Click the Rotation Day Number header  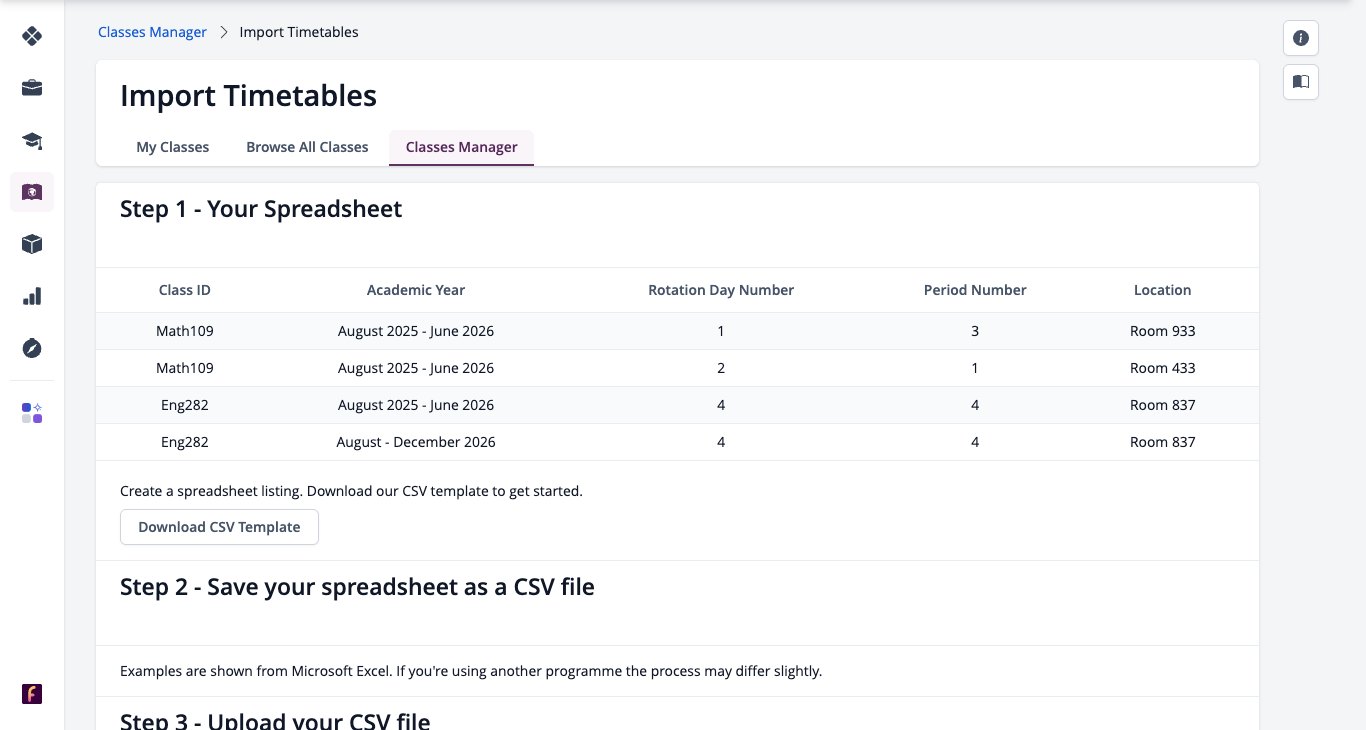721,290
